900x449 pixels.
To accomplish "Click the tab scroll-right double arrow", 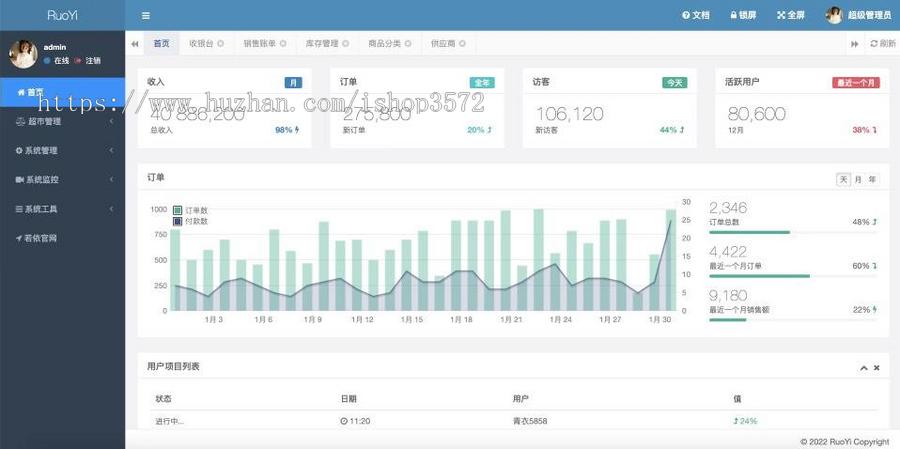I will (855, 44).
